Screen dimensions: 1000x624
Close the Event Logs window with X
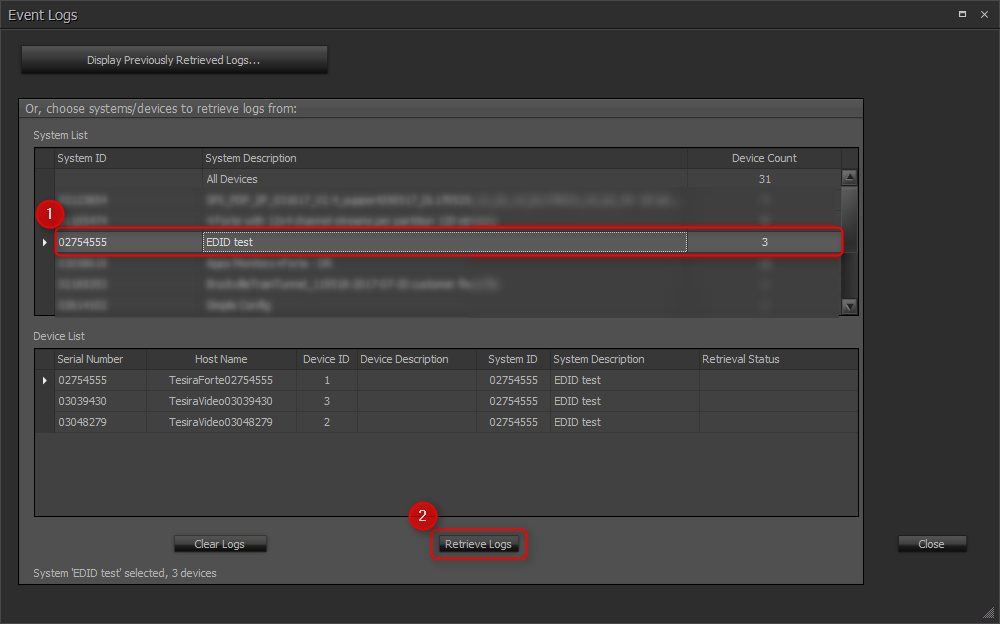984,14
